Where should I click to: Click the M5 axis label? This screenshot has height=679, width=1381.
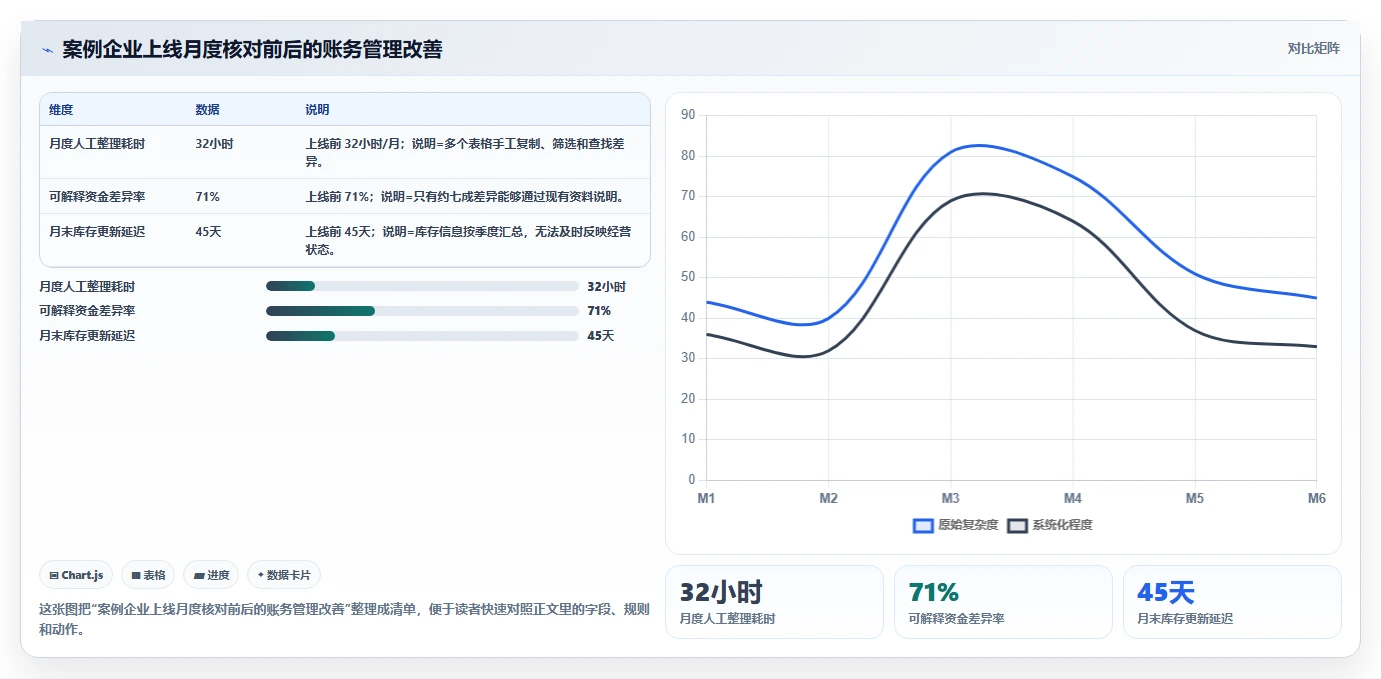click(x=1194, y=498)
